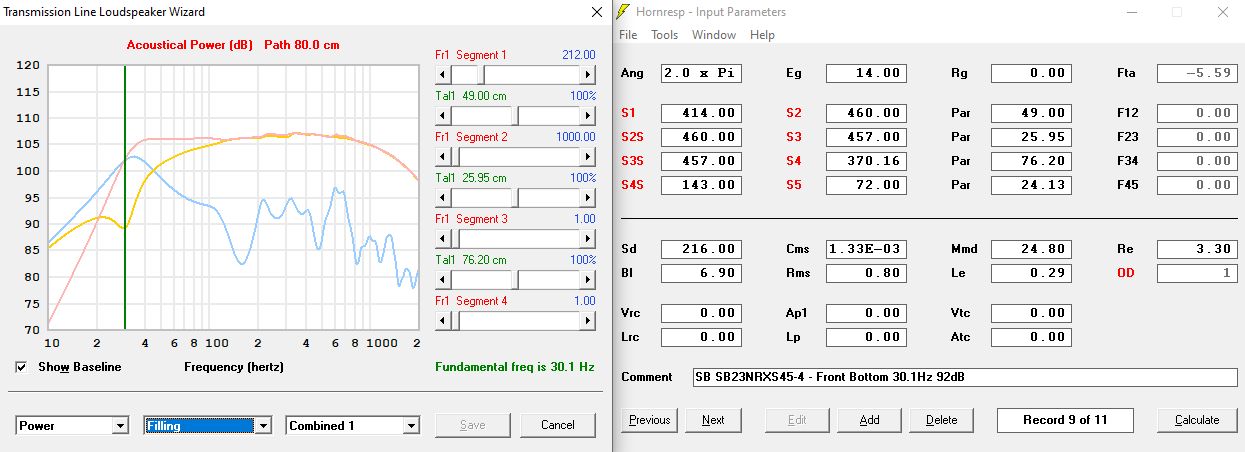Click the Par field with 25.95

click(x=1031, y=137)
